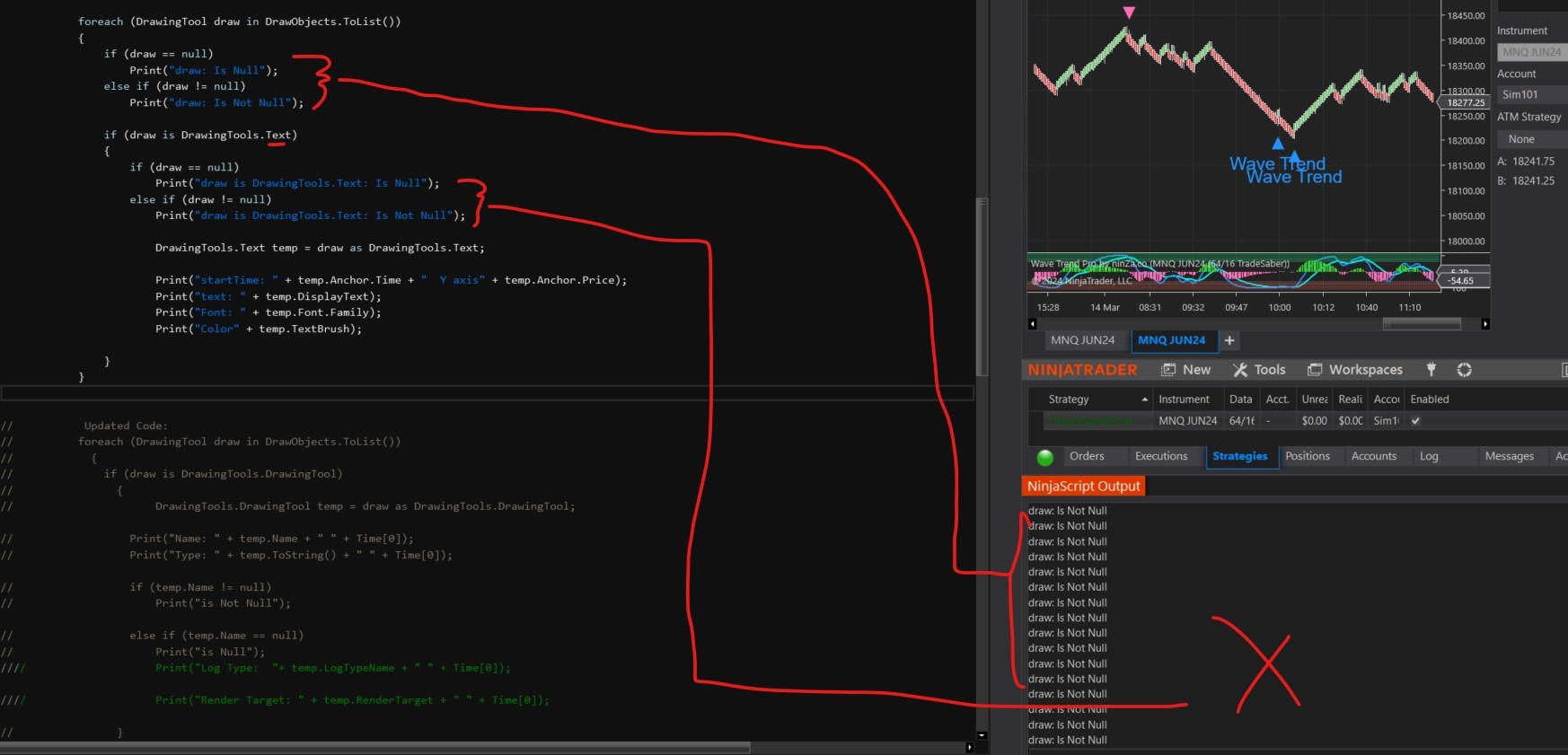The width and height of the screenshot is (1568, 755).
Task: Click the circular ring icon beside the plug
Action: point(1464,370)
